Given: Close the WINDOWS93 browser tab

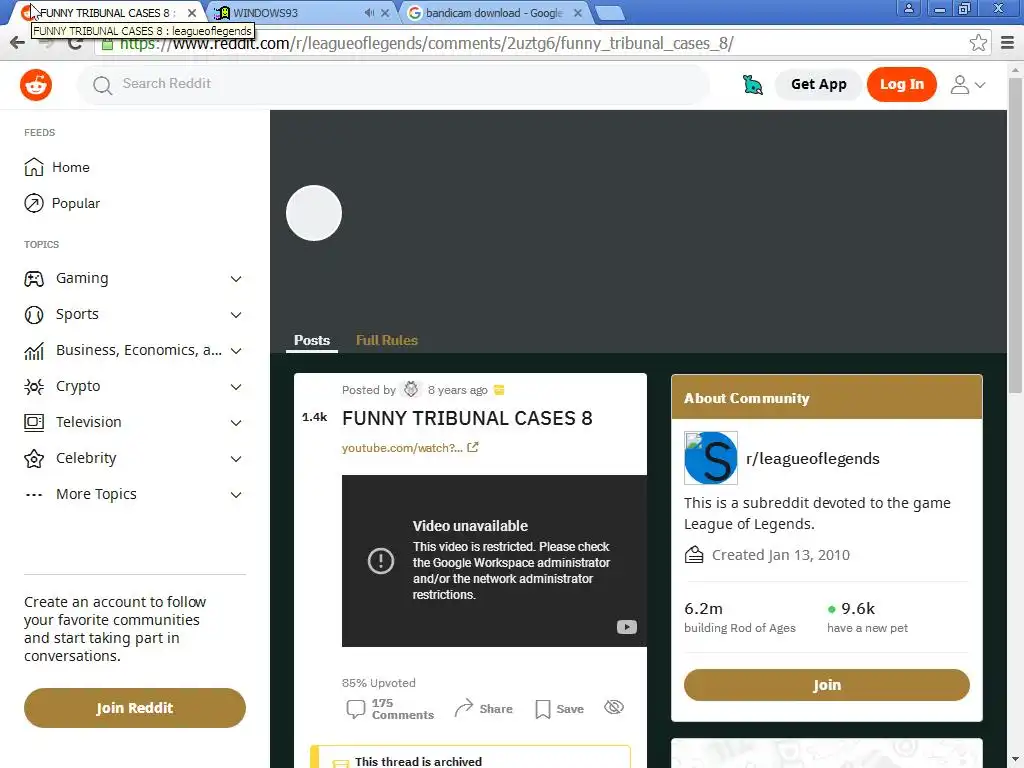Looking at the screenshot, I should (x=385, y=12).
